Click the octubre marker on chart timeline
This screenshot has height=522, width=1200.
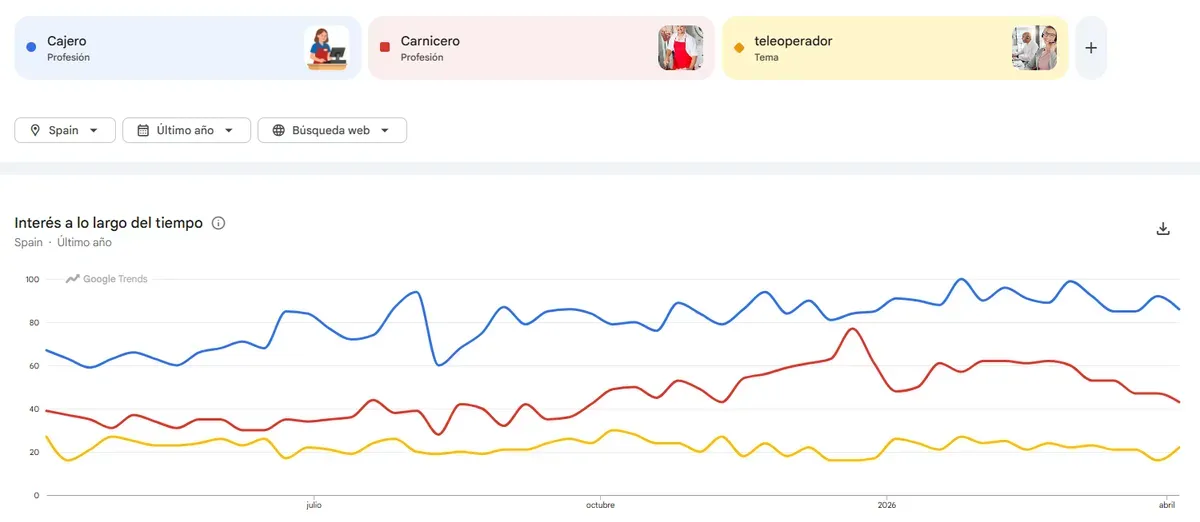tap(600, 506)
